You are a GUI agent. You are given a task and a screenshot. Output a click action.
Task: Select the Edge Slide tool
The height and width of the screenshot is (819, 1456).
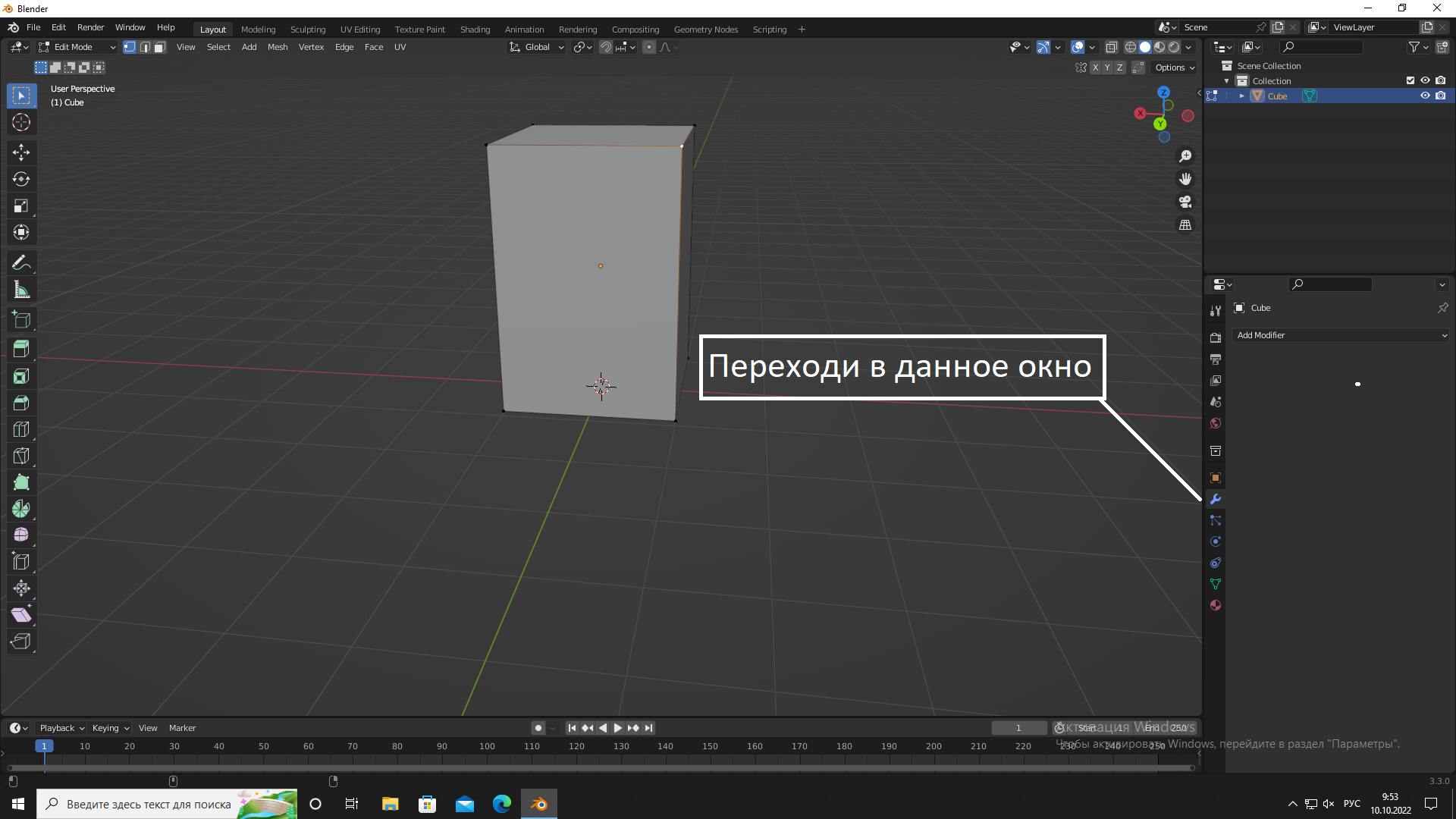pos(21,562)
